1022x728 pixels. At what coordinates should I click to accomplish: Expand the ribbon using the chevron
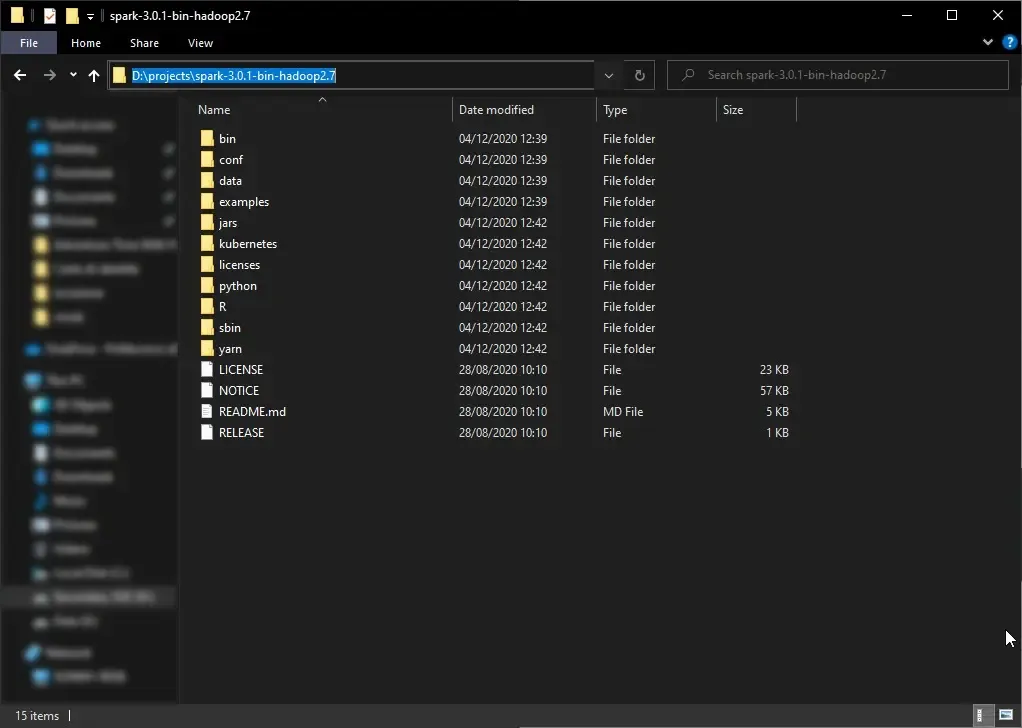[989, 43]
